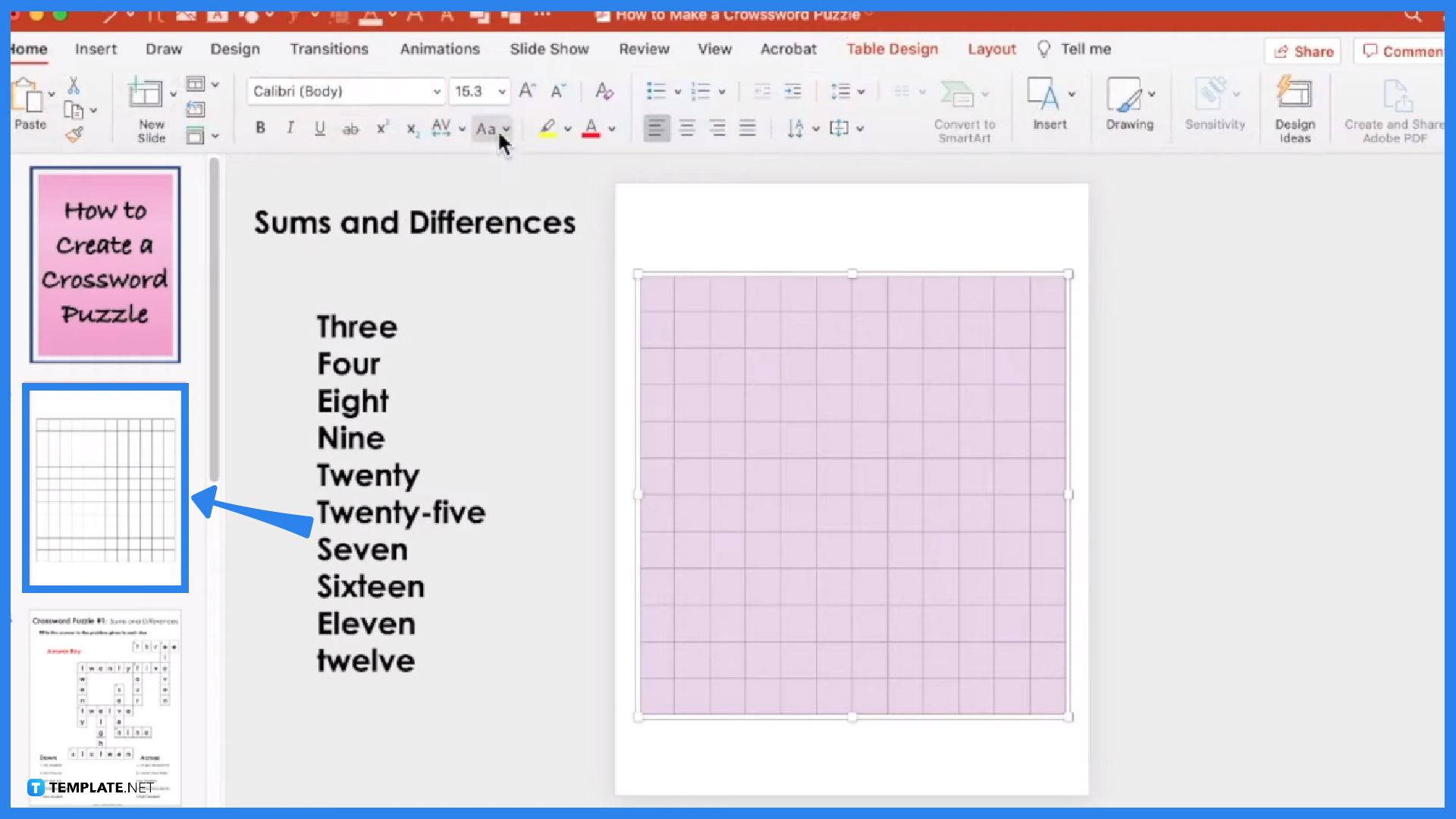Click the Increase Font Size icon
Image resolution: width=1456 pixels, height=819 pixels.
coord(527,91)
